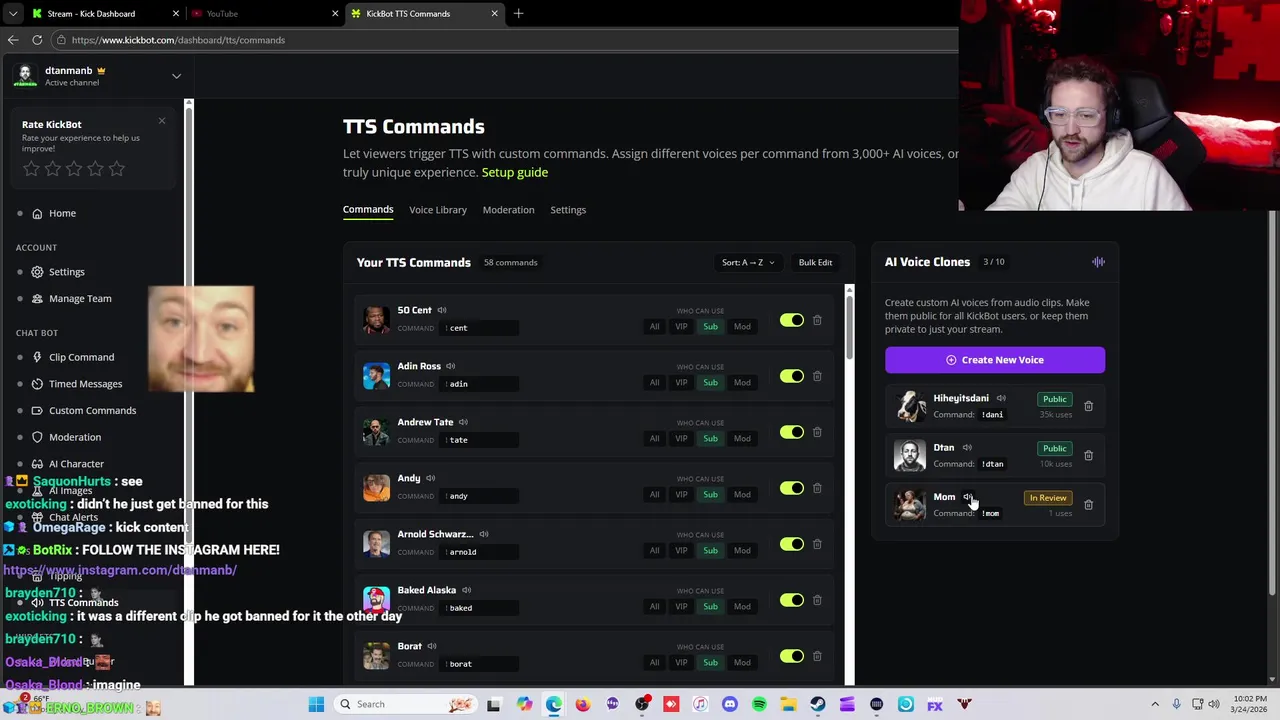The image size is (1280, 720).
Task: Click the waveform icon in AI Voice Clones
Action: point(1098,262)
